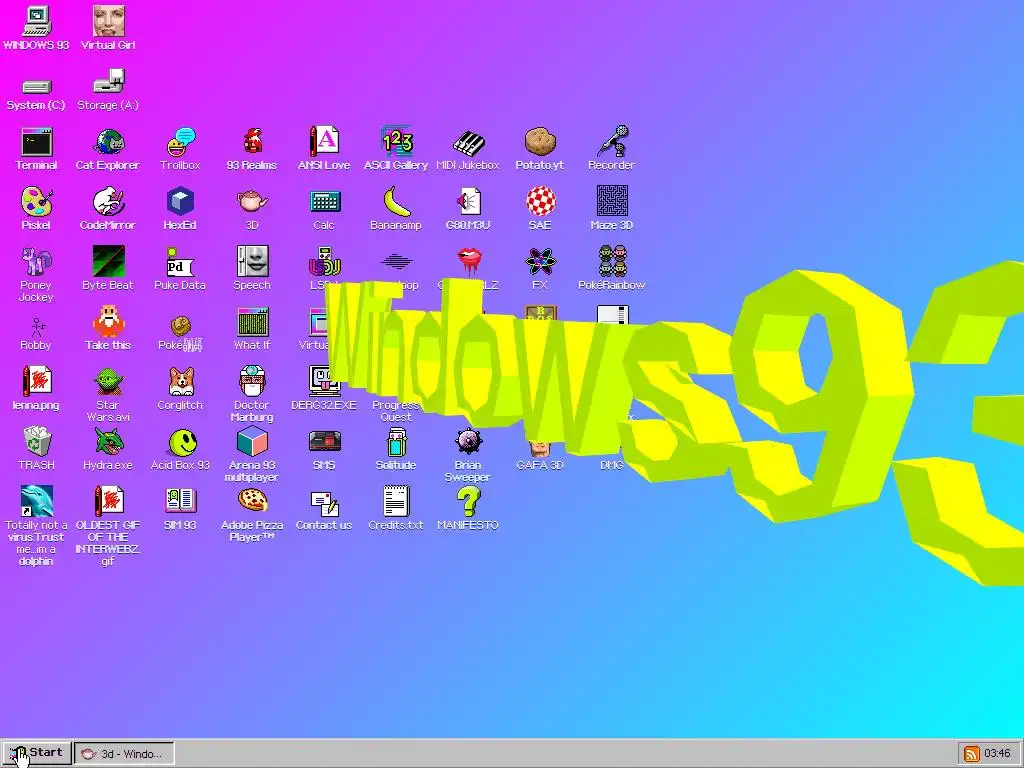Launch the What If icon
Image resolution: width=1024 pixels, height=768 pixels.
click(252, 321)
